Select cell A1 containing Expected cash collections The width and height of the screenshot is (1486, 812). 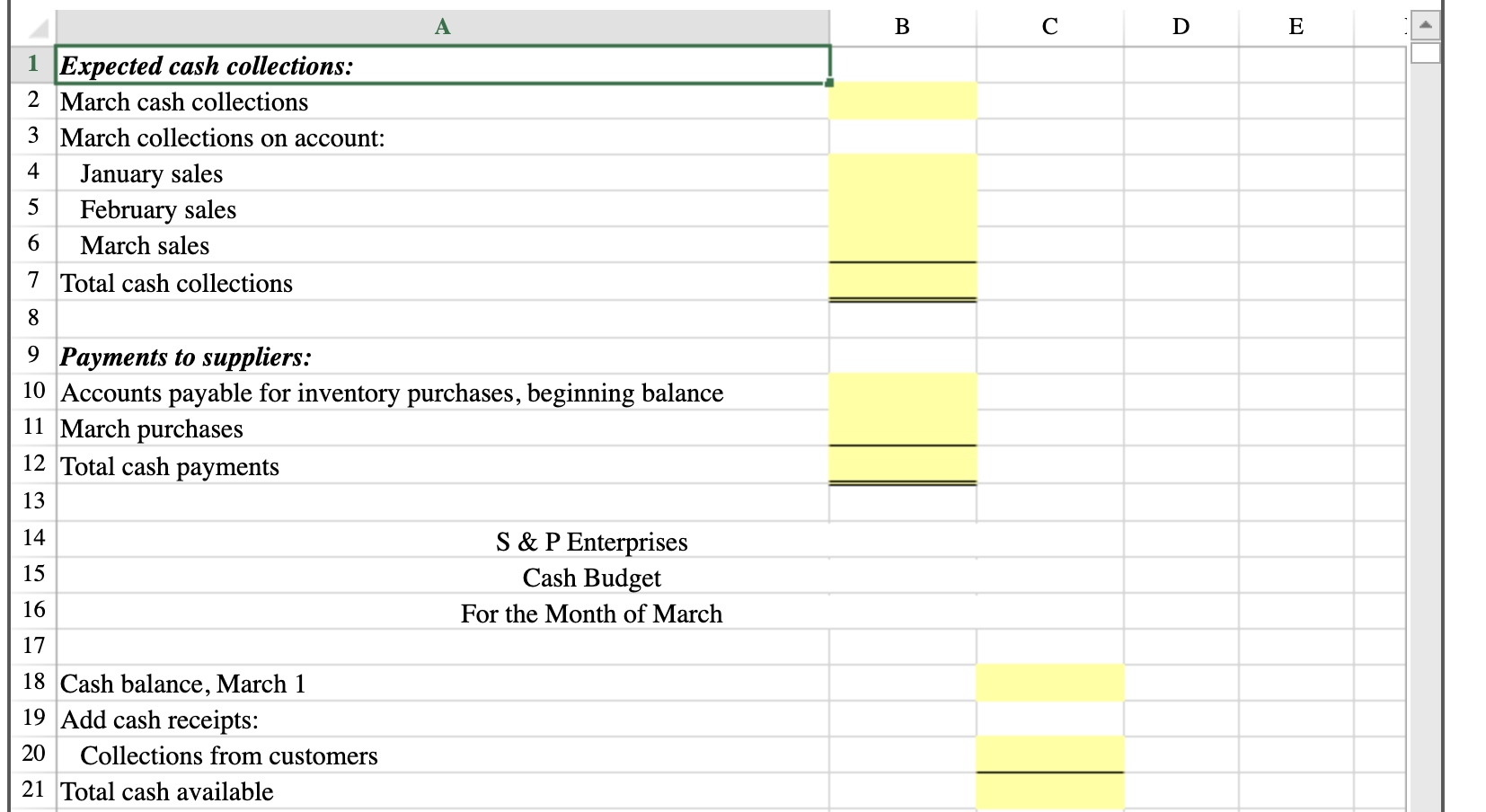click(x=440, y=64)
